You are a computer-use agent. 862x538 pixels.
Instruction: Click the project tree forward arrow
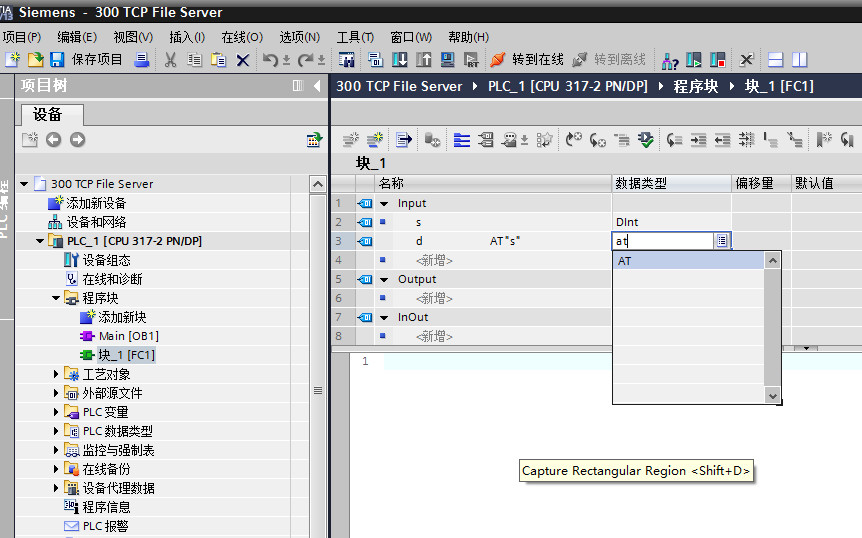click(x=78, y=140)
